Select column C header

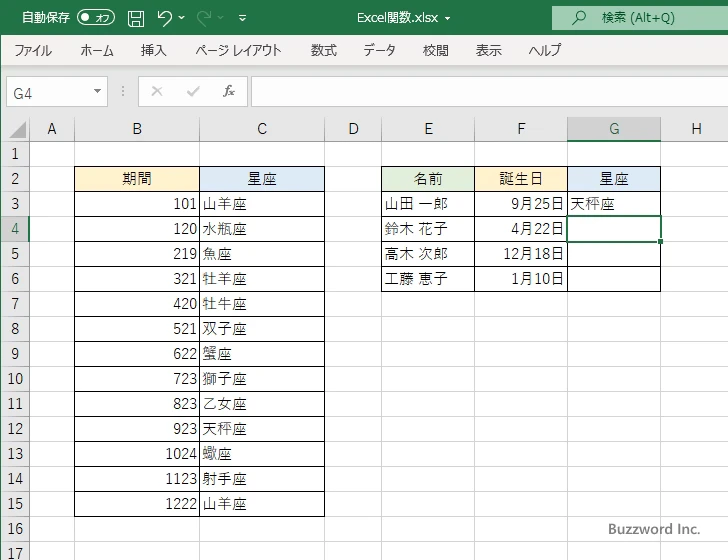(x=262, y=129)
